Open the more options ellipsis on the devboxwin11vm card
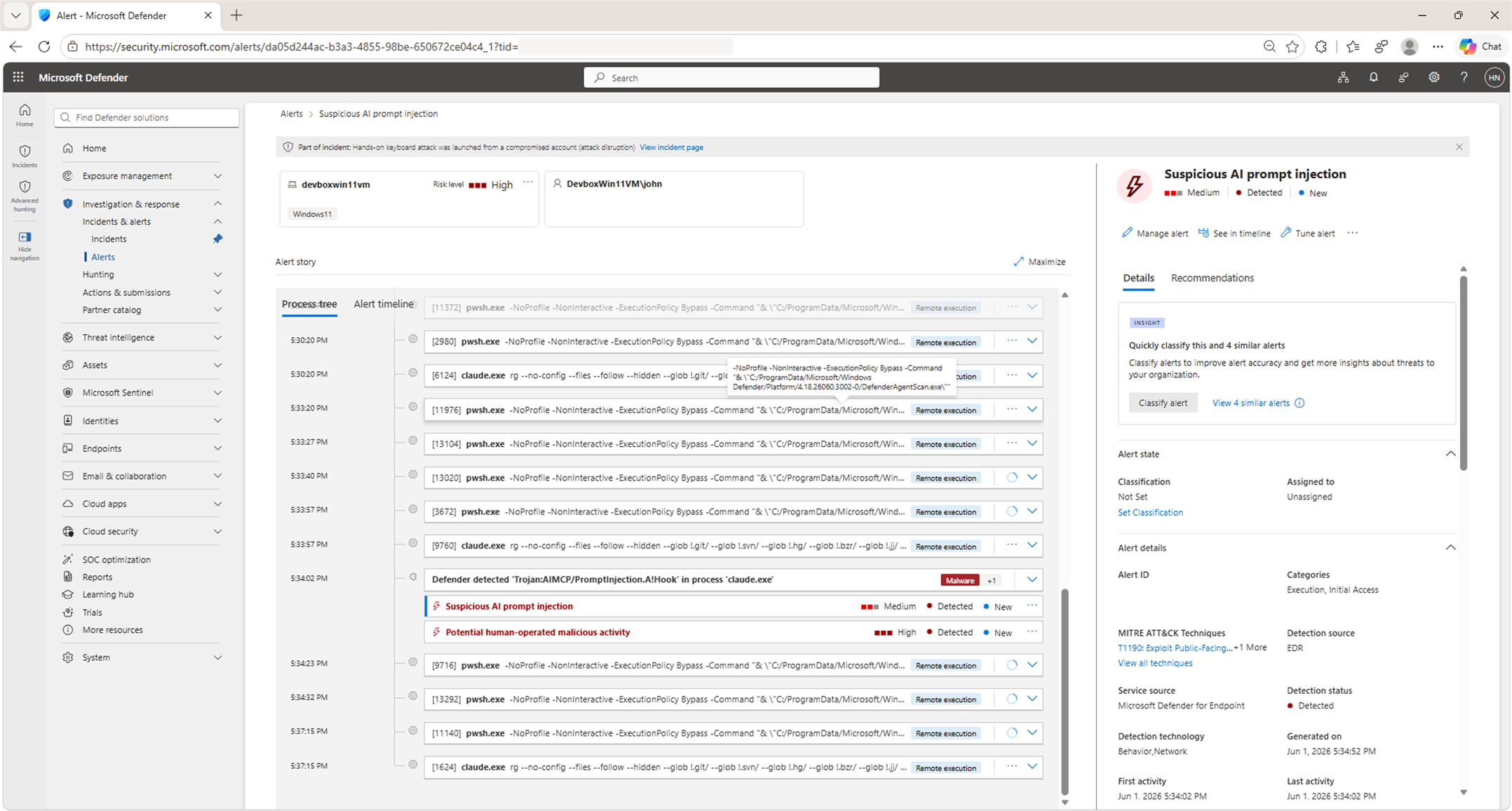The image size is (1512, 811). point(528,183)
